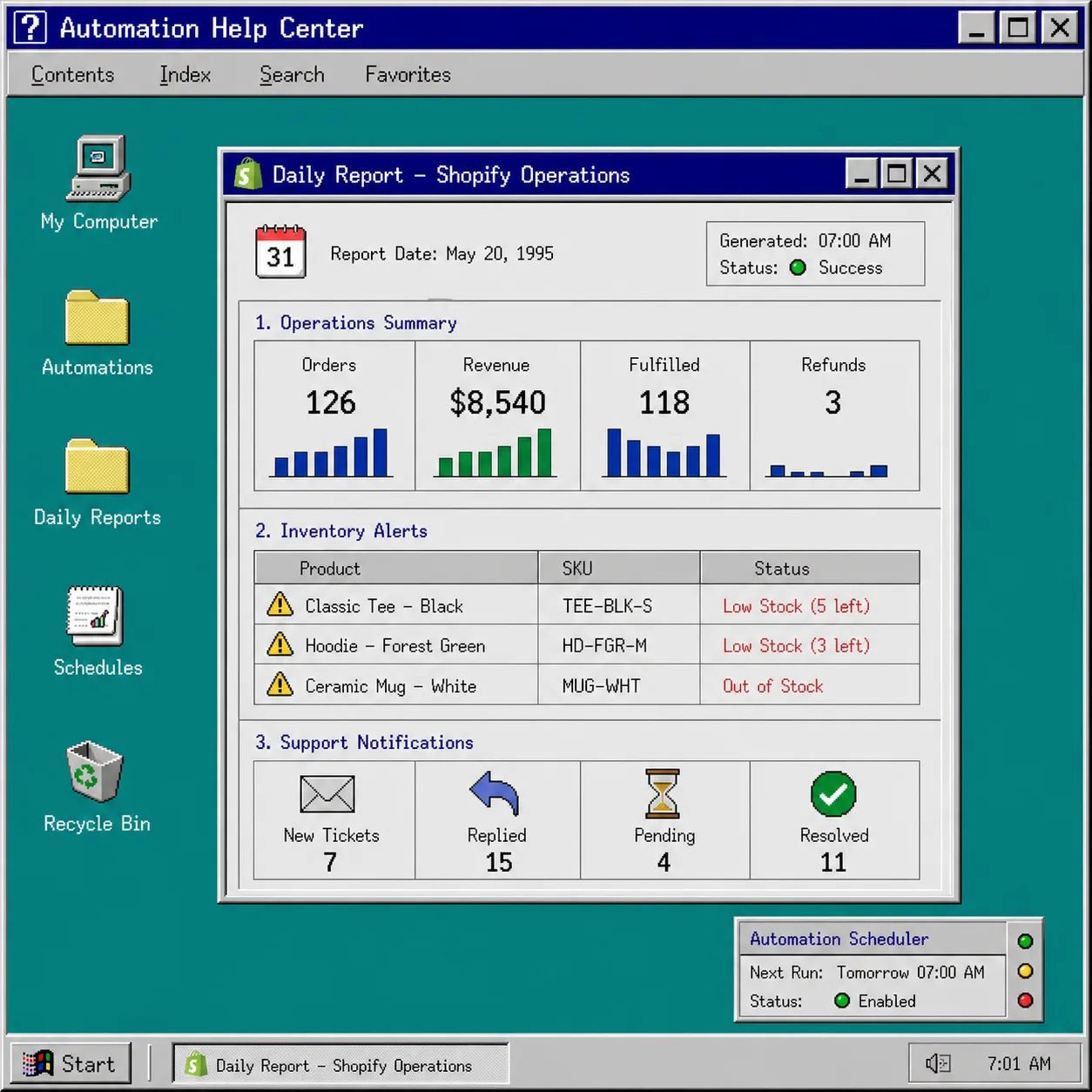Image resolution: width=1092 pixels, height=1092 pixels.
Task: Click the Product column header
Action: coord(396,568)
